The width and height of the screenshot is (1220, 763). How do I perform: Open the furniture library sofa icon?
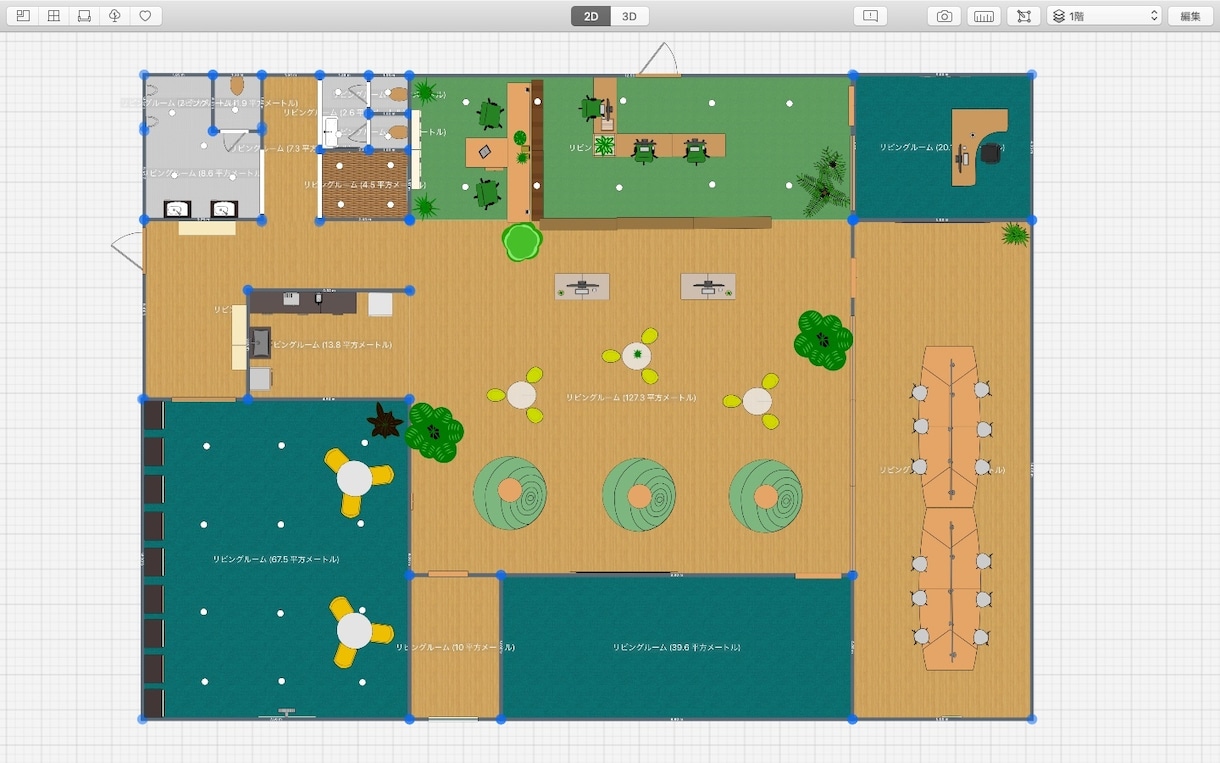pyautogui.click(x=84, y=16)
